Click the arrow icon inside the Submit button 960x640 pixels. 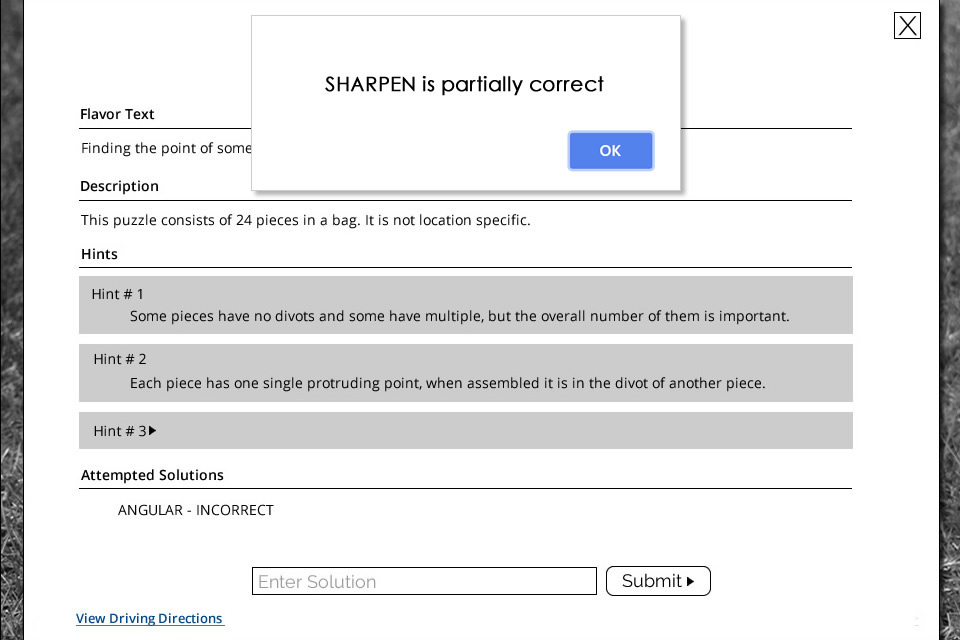(691, 581)
